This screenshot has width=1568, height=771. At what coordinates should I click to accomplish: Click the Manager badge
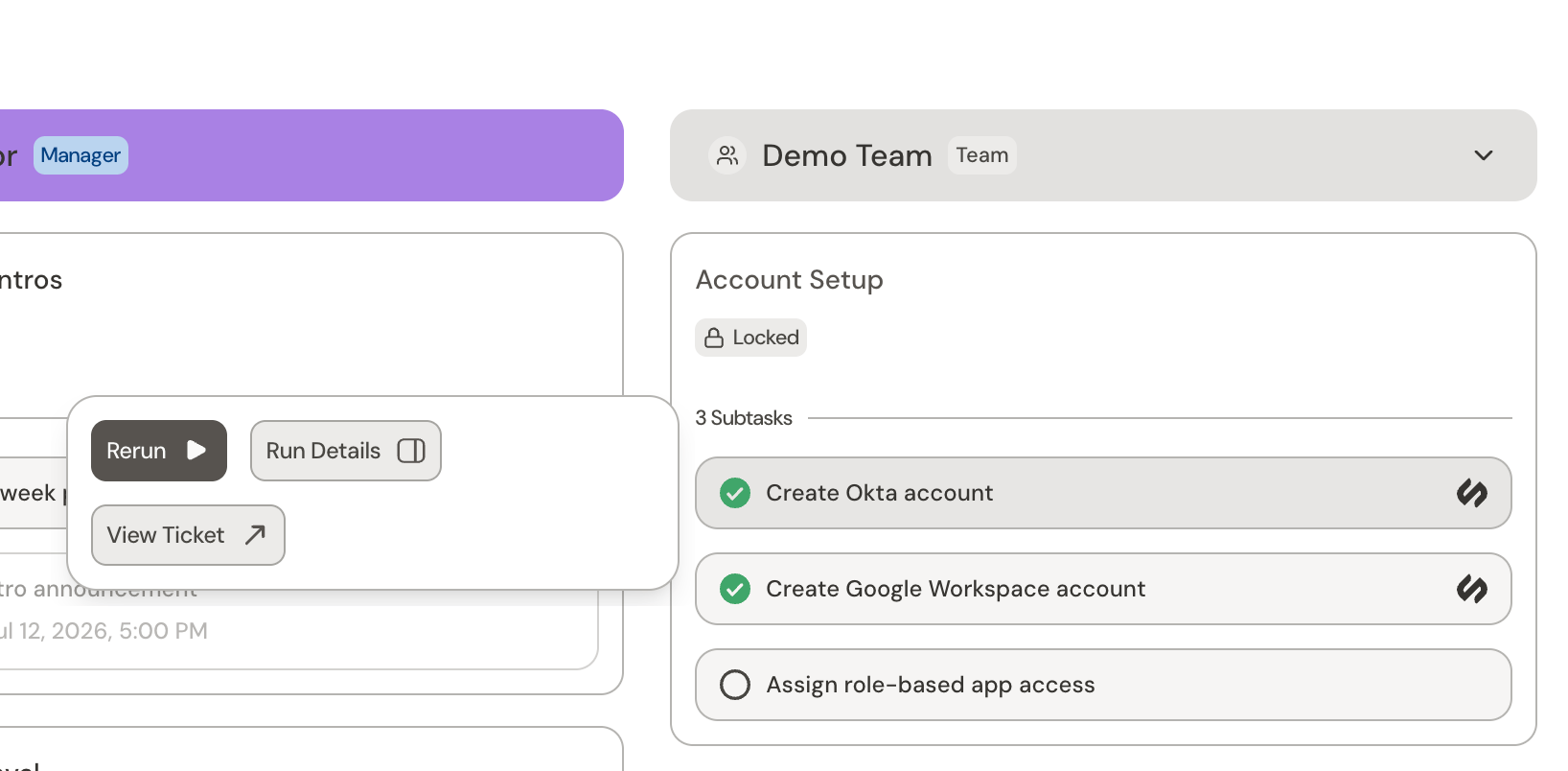pyautogui.click(x=81, y=155)
